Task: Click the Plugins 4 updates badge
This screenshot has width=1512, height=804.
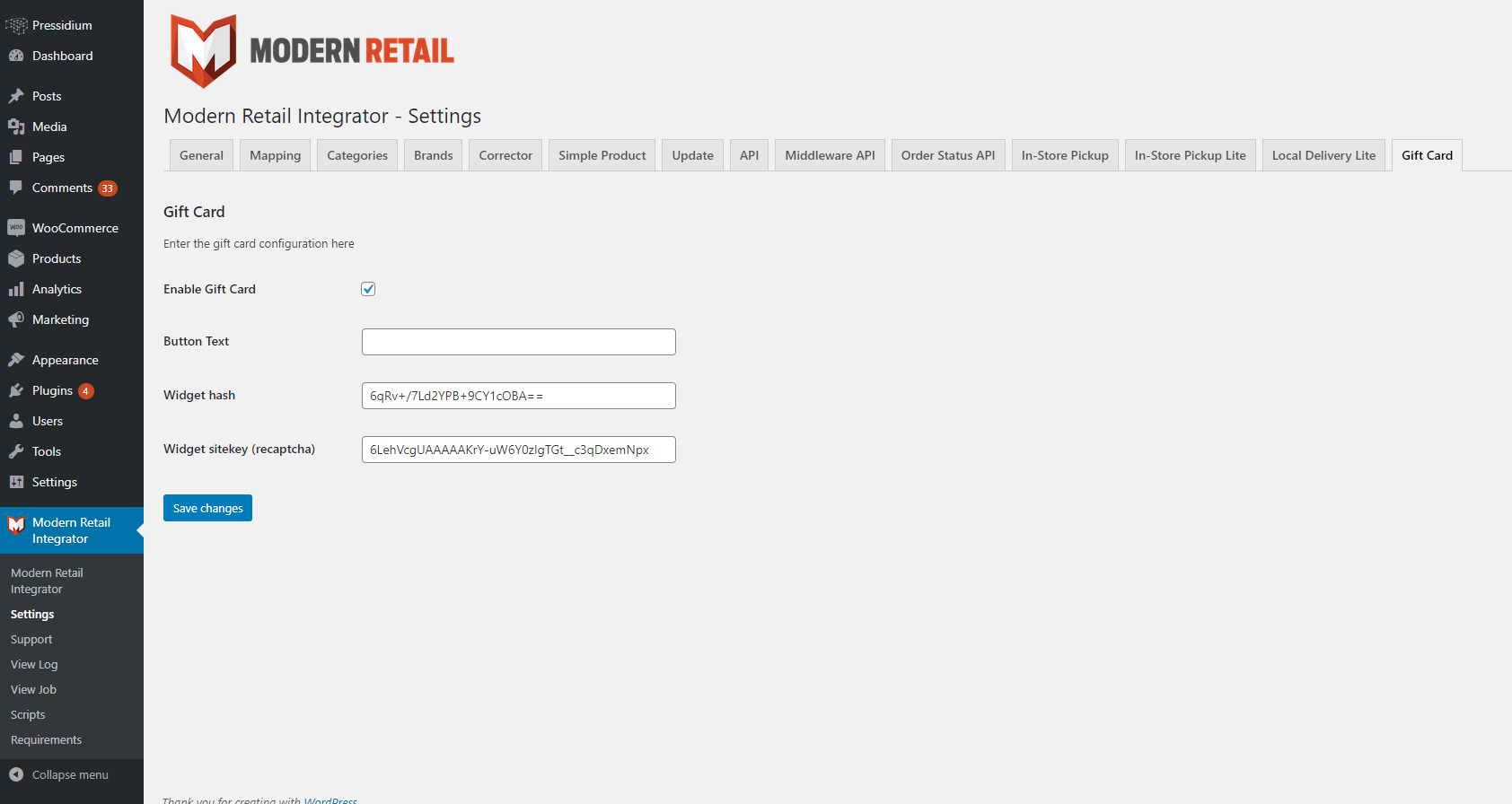Action: pos(86,391)
